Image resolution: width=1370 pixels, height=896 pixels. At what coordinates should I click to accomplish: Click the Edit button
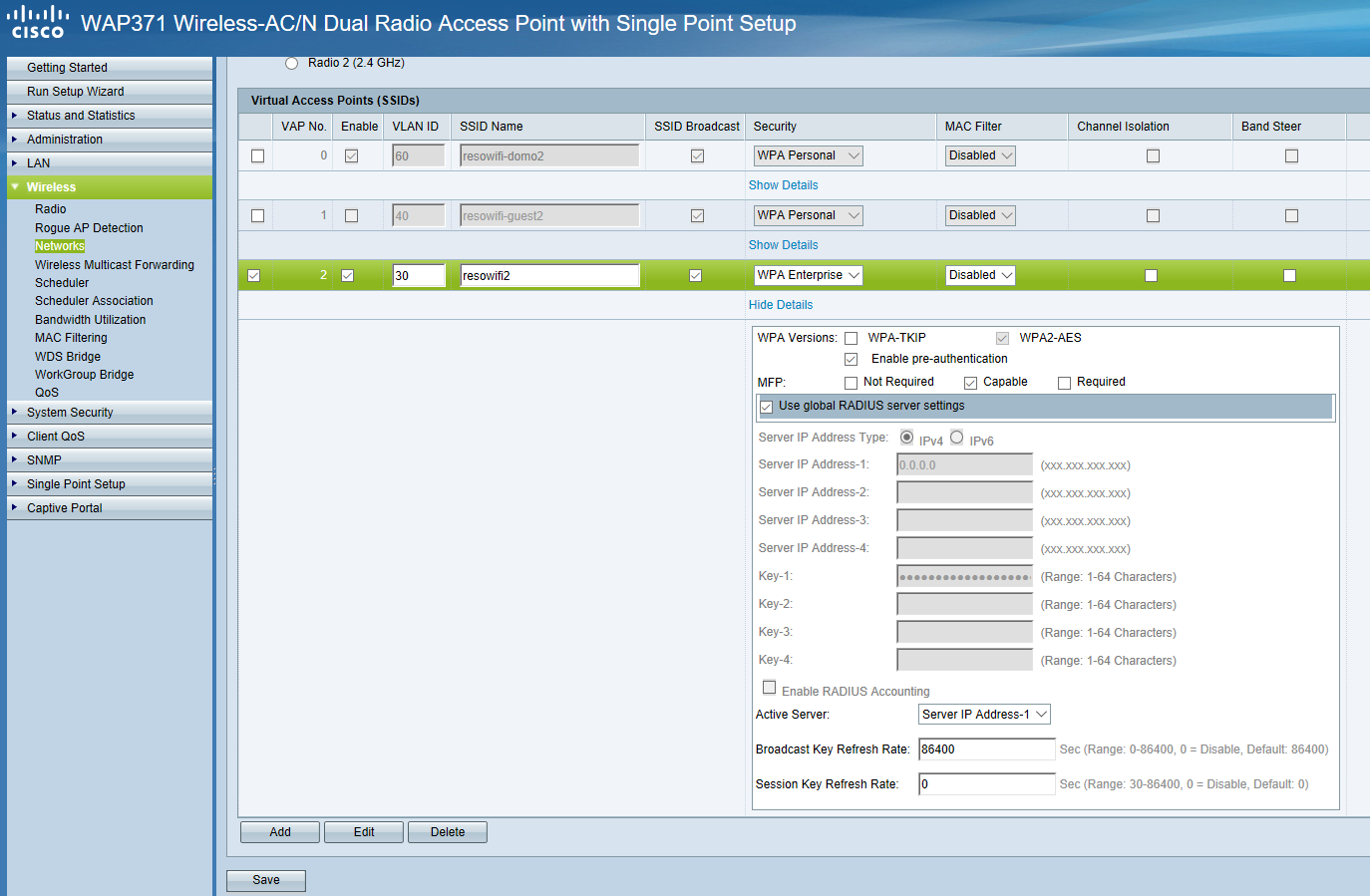click(x=364, y=832)
